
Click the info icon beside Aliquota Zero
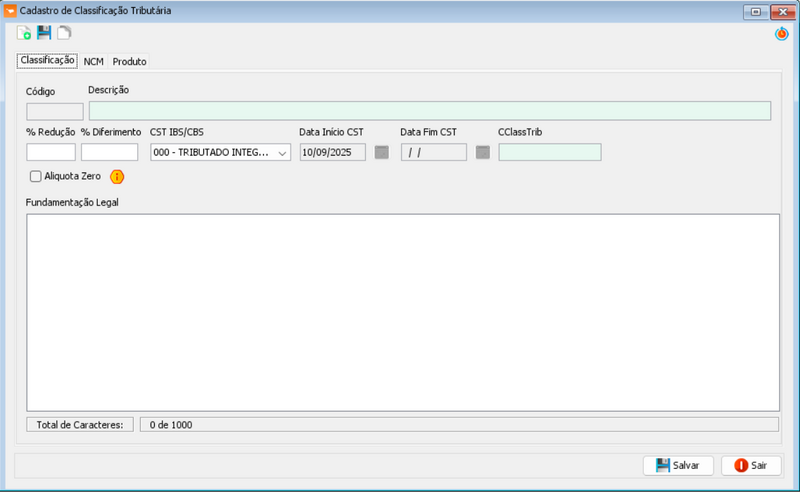click(x=117, y=177)
